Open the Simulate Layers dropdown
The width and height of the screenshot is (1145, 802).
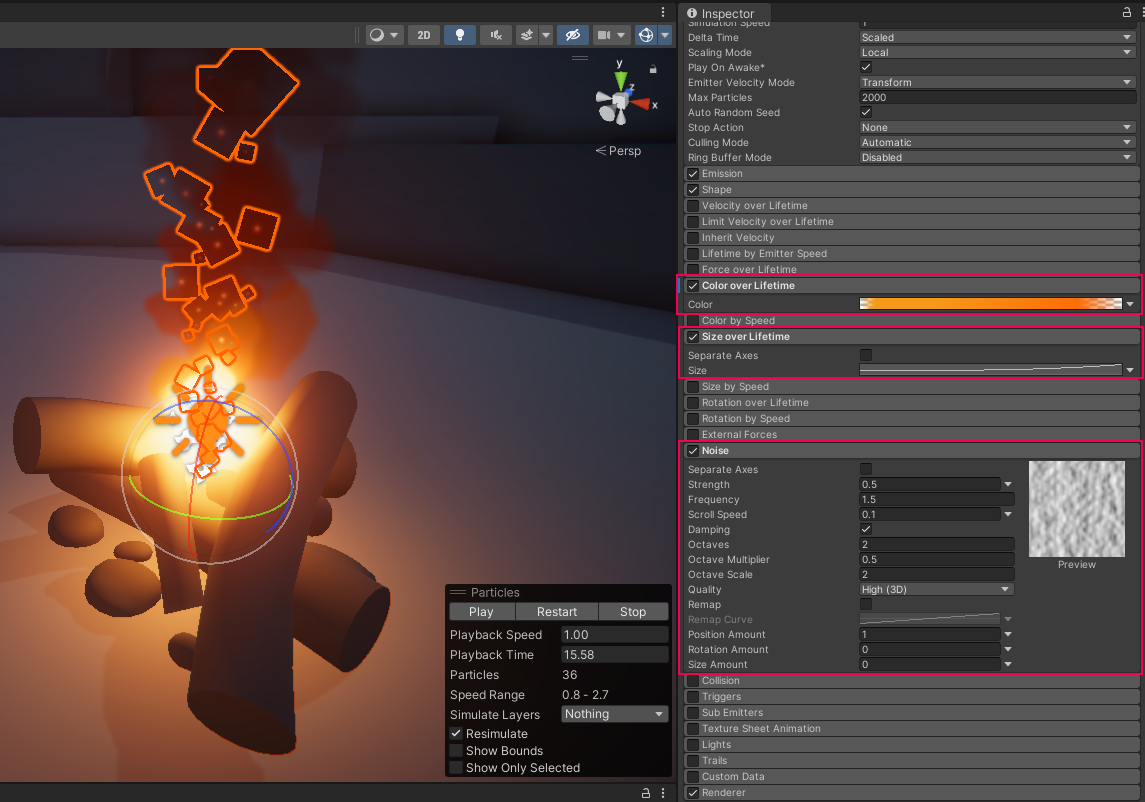pyautogui.click(x=614, y=714)
